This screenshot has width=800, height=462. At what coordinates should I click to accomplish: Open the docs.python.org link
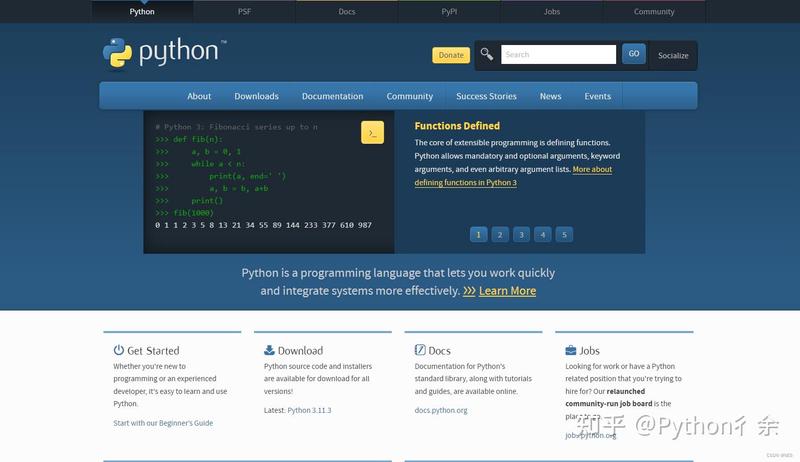(x=441, y=410)
